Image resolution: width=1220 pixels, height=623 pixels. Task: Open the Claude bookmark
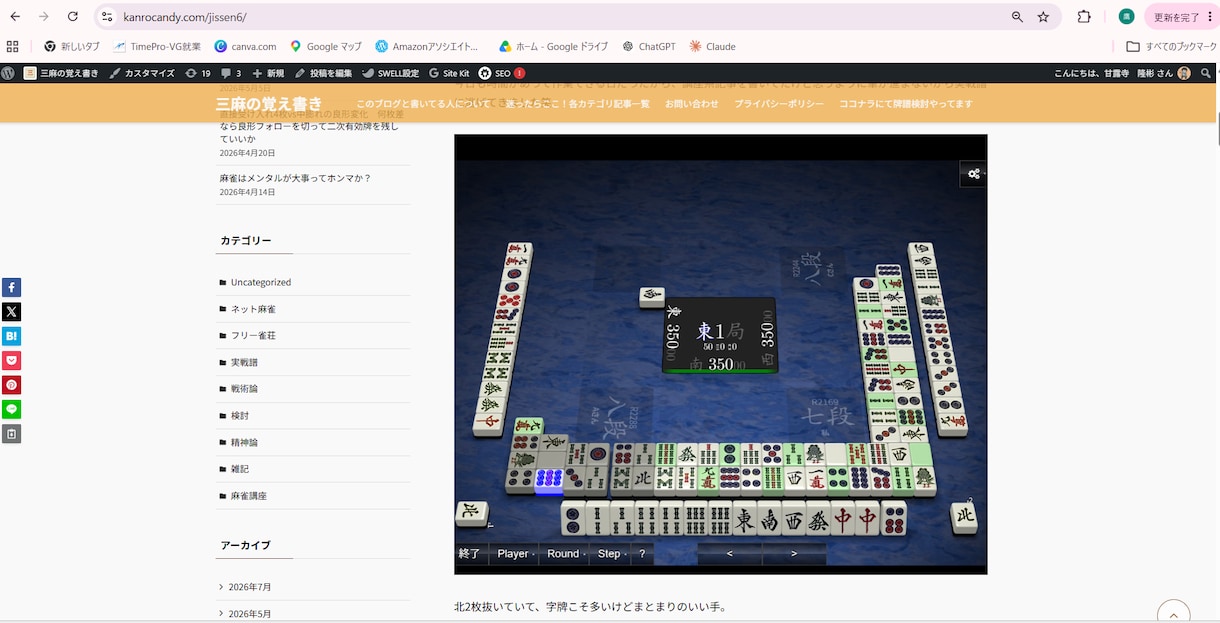712,46
